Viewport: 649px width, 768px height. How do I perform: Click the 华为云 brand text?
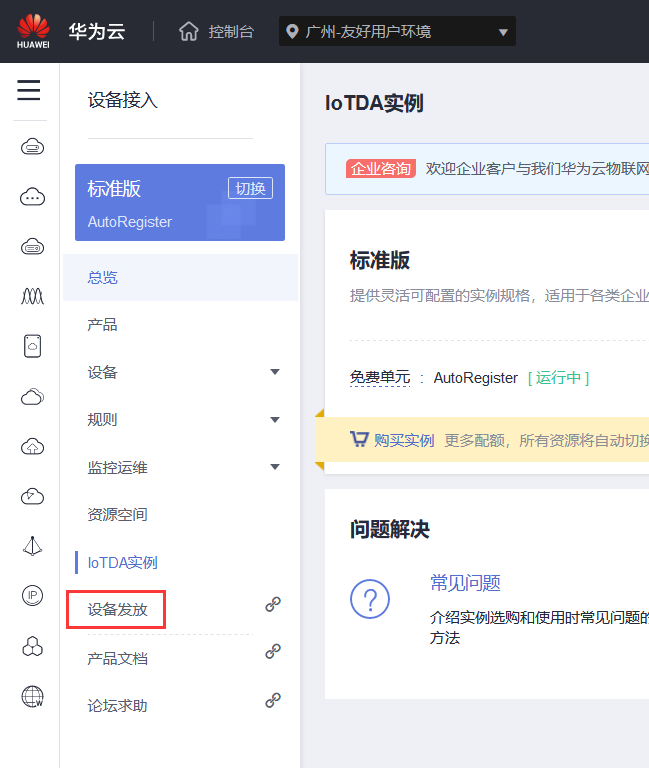click(x=96, y=31)
